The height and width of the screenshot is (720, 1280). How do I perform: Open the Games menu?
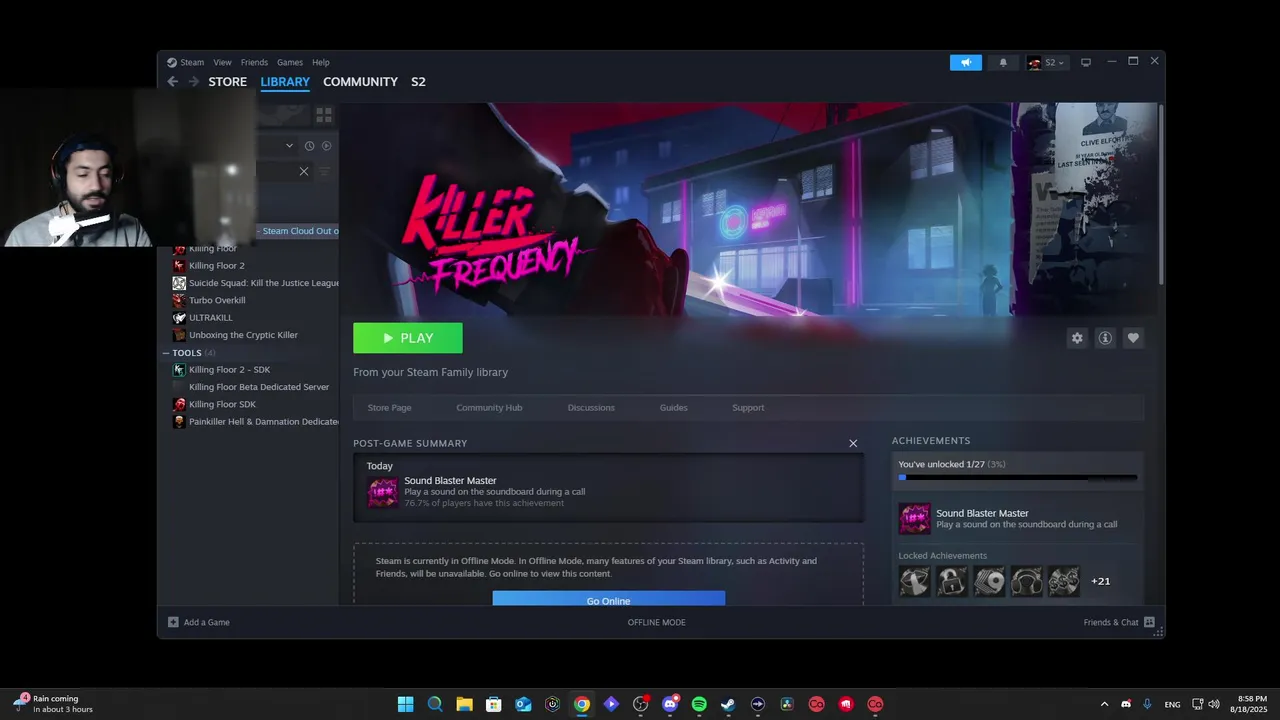(290, 62)
